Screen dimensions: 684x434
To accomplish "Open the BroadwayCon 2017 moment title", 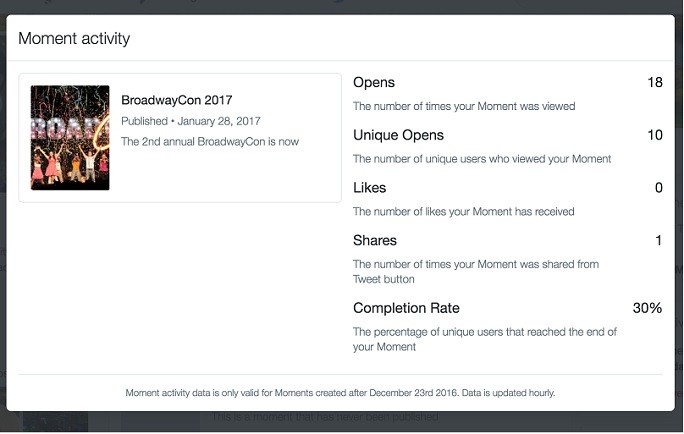I will click(177, 100).
